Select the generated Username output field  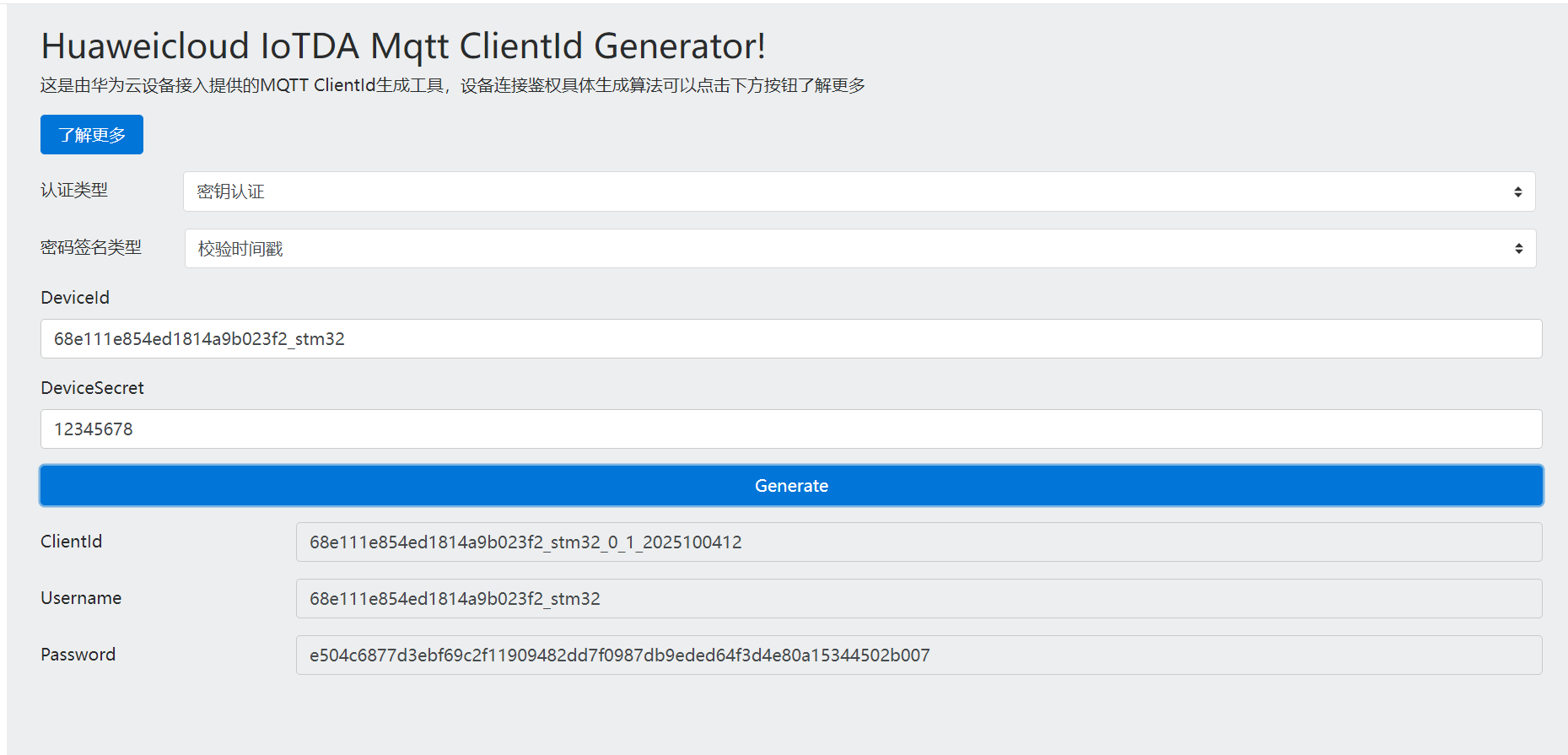click(x=919, y=599)
